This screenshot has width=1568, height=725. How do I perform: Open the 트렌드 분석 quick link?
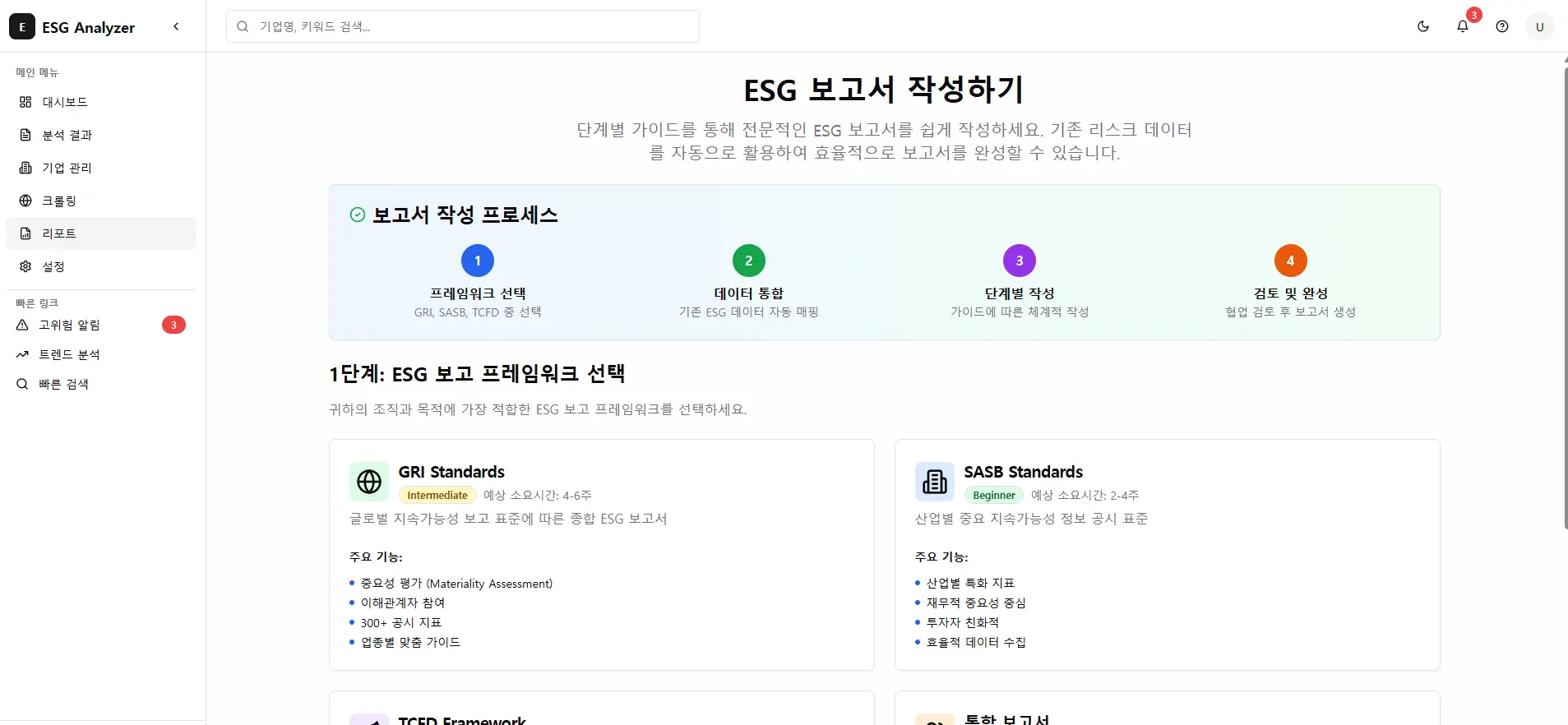point(101,354)
